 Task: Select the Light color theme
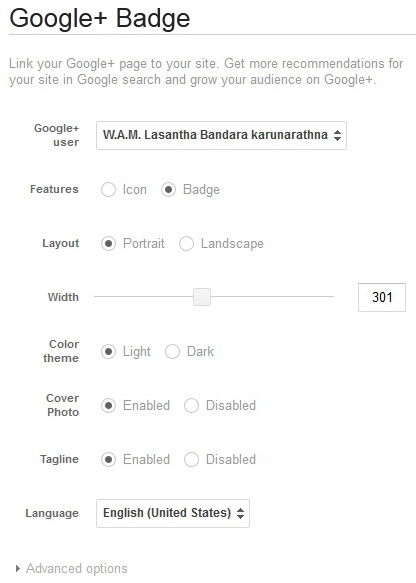pos(108,351)
